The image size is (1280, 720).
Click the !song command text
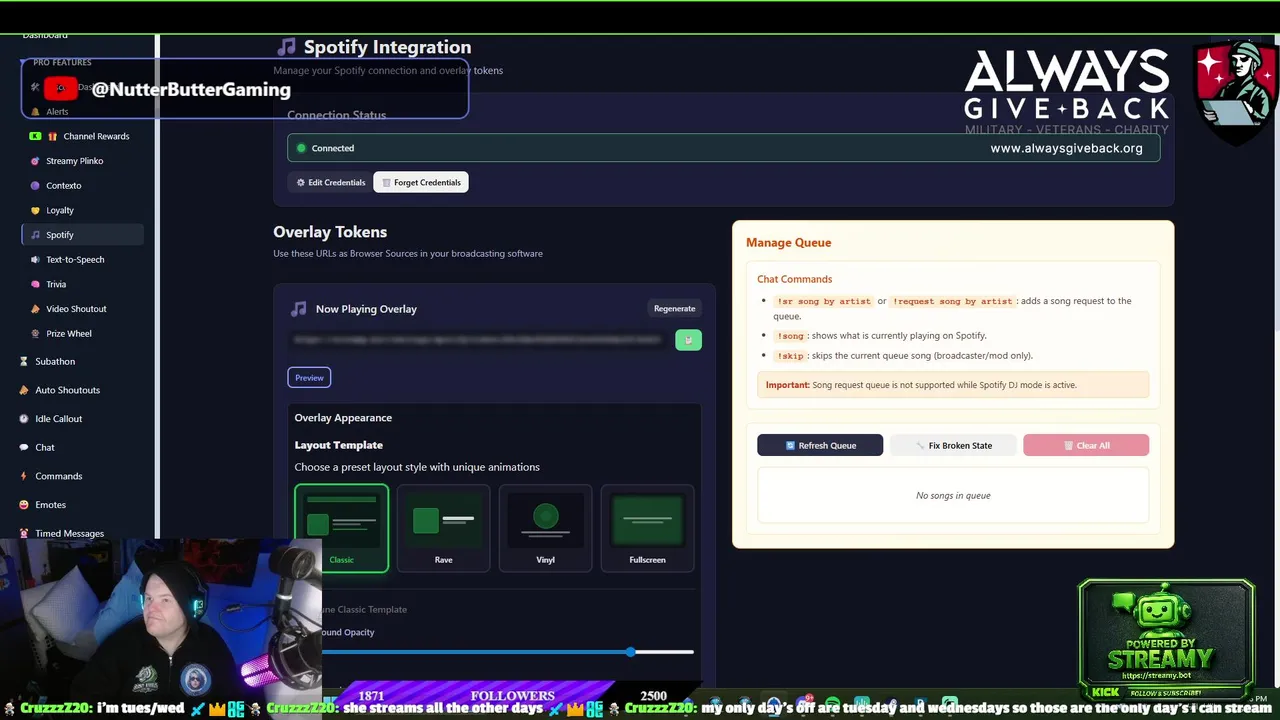[x=790, y=336]
